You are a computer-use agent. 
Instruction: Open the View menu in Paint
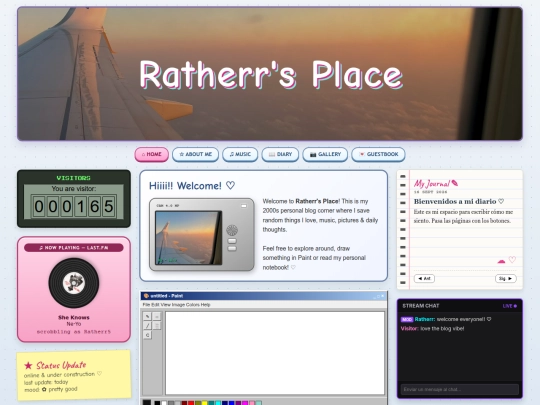(166, 305)
